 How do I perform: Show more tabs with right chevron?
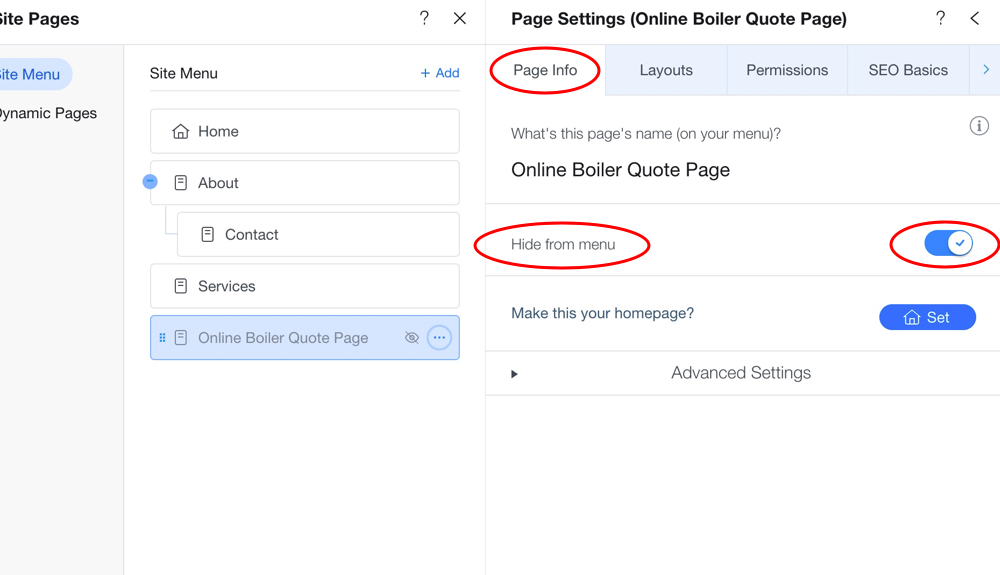[x=986, y=69]
